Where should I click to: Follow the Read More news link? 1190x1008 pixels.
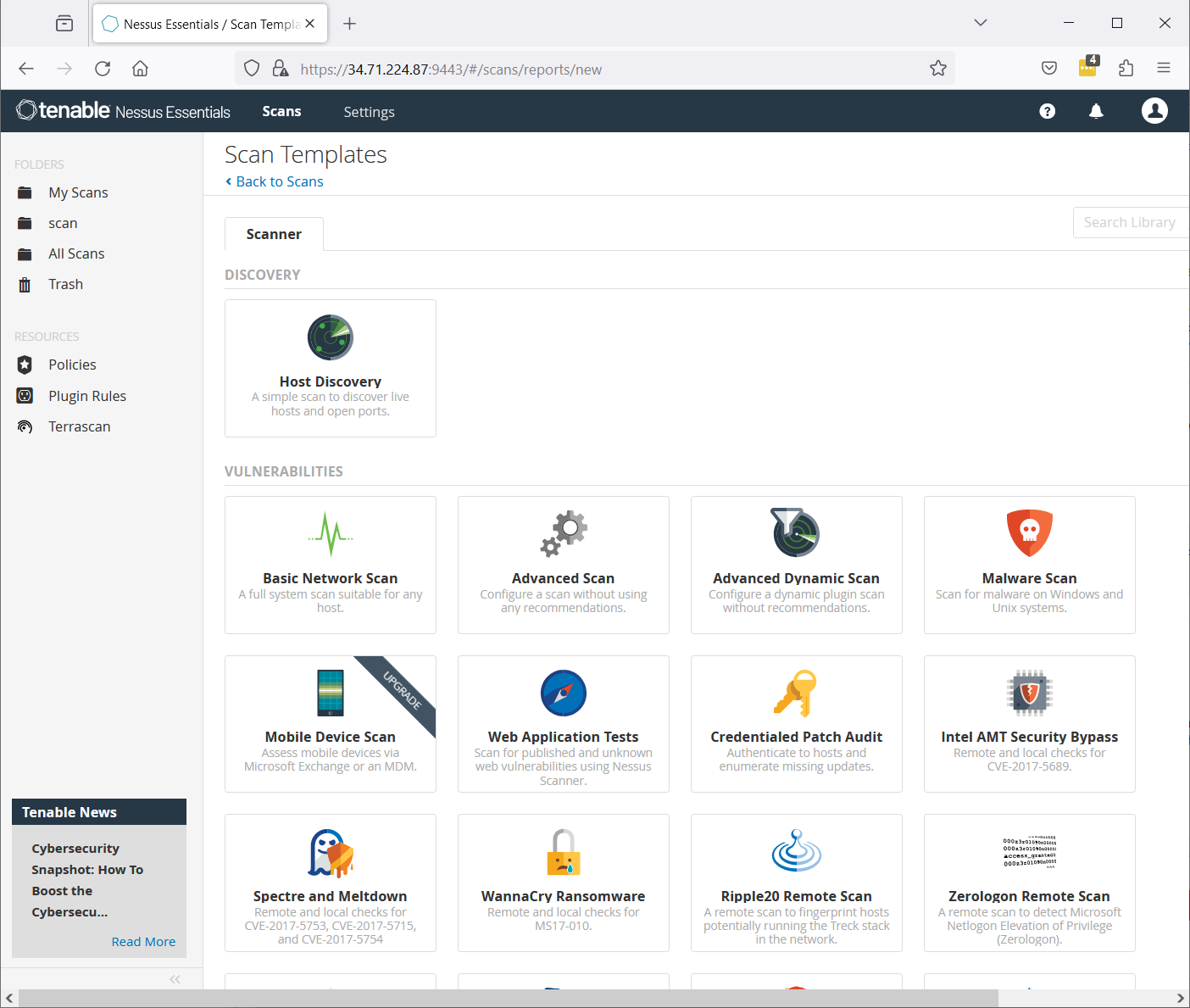coord(143,942)
